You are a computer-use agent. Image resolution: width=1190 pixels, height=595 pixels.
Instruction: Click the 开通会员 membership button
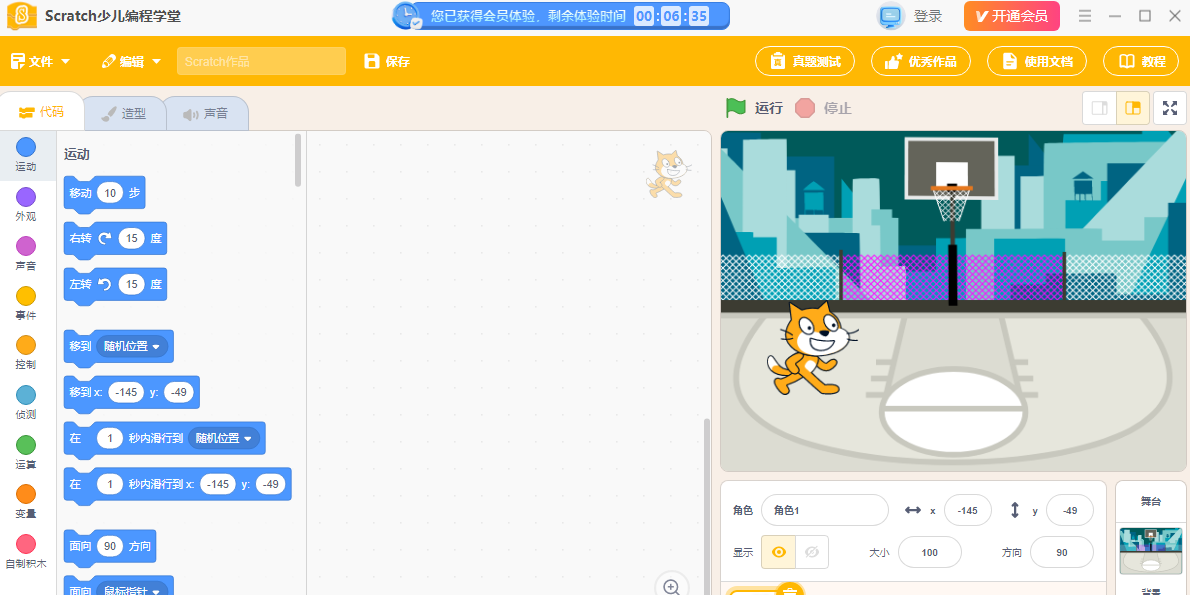(1012, 16)
